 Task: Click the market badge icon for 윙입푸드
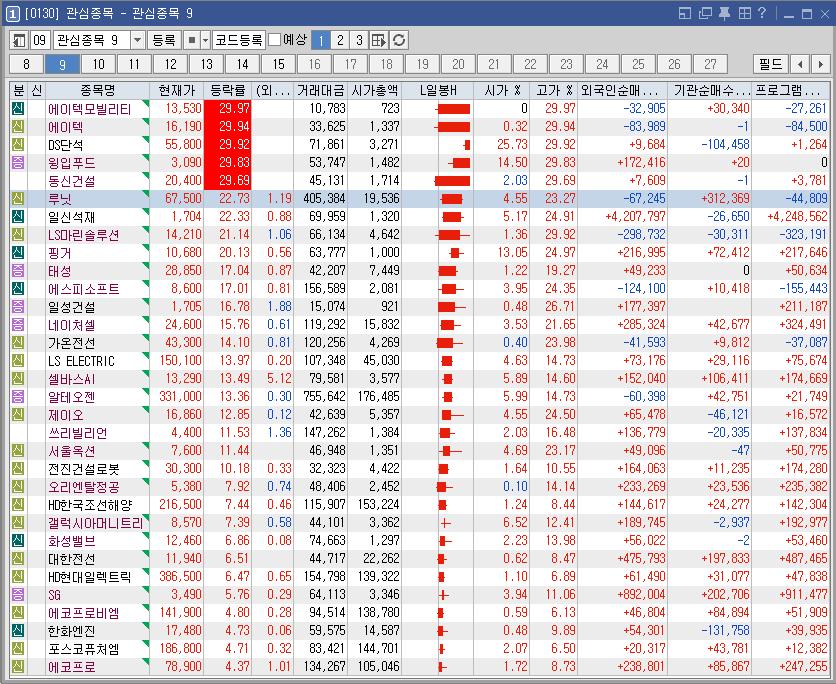click(x=18, y=163)
